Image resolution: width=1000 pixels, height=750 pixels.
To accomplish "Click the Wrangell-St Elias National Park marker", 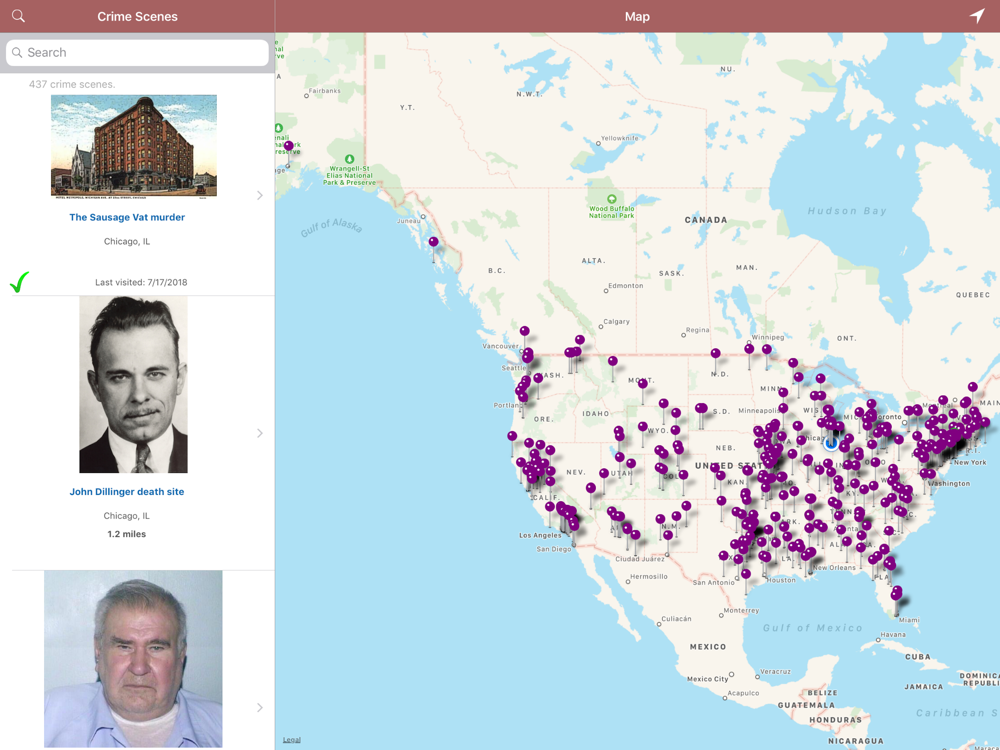I will pyautogui.click(x=349, y=159).
